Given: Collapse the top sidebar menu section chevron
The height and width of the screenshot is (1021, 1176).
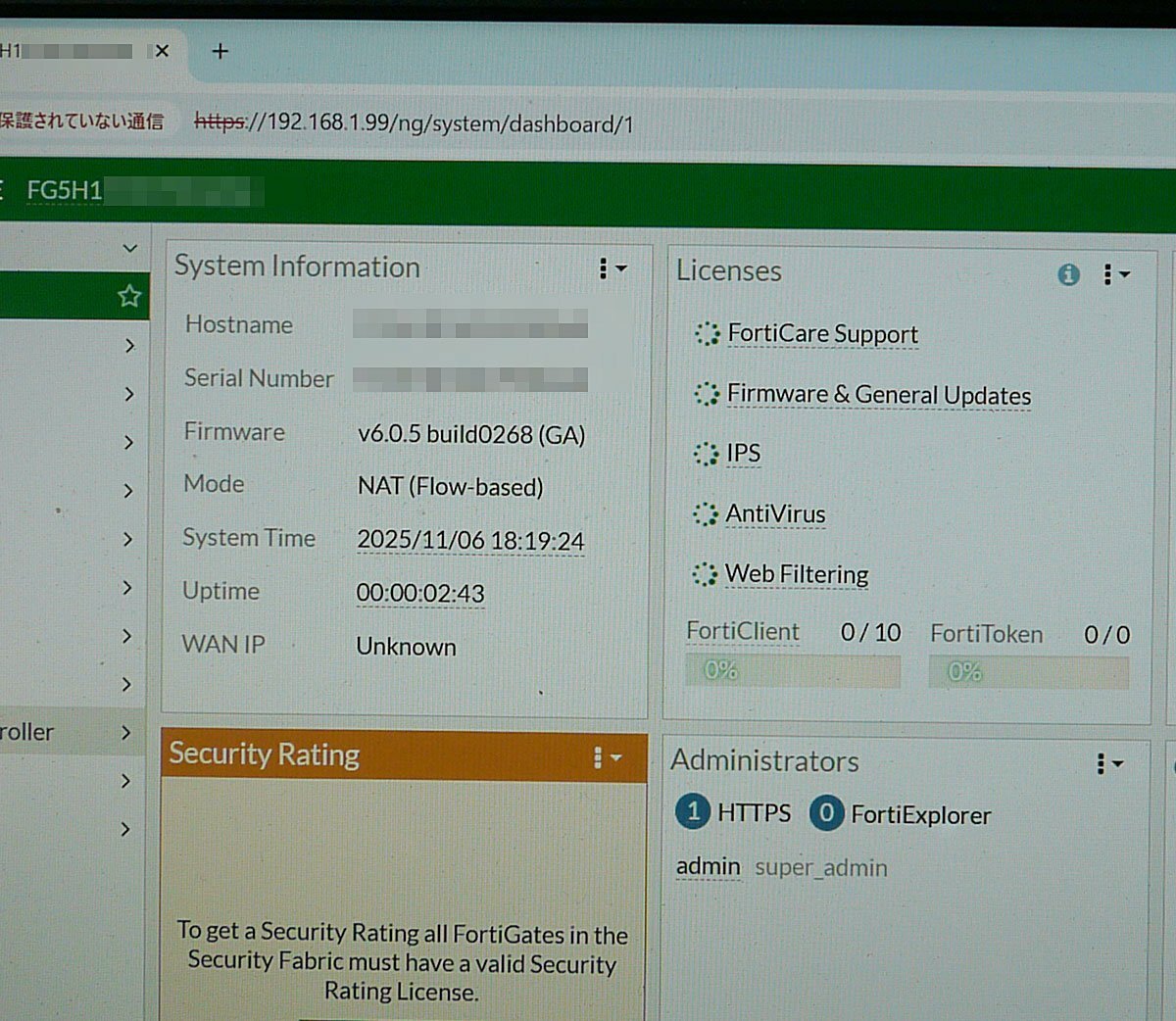Looking at the screenshot, I should [x=129, y=249].
